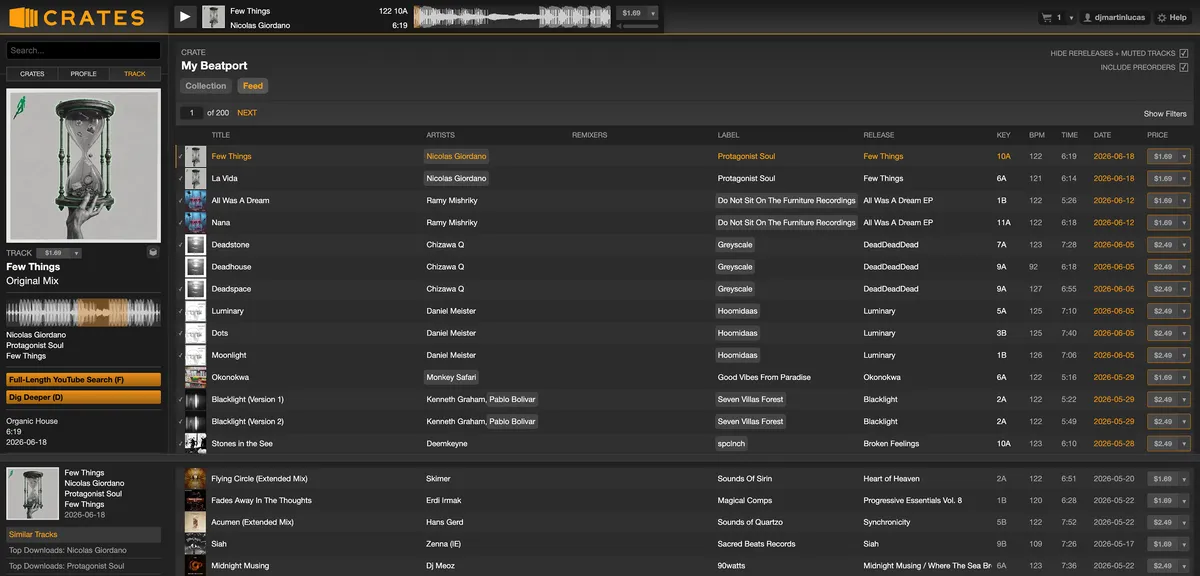Click the gear icon next to Help

click(x=1161, y=17)
